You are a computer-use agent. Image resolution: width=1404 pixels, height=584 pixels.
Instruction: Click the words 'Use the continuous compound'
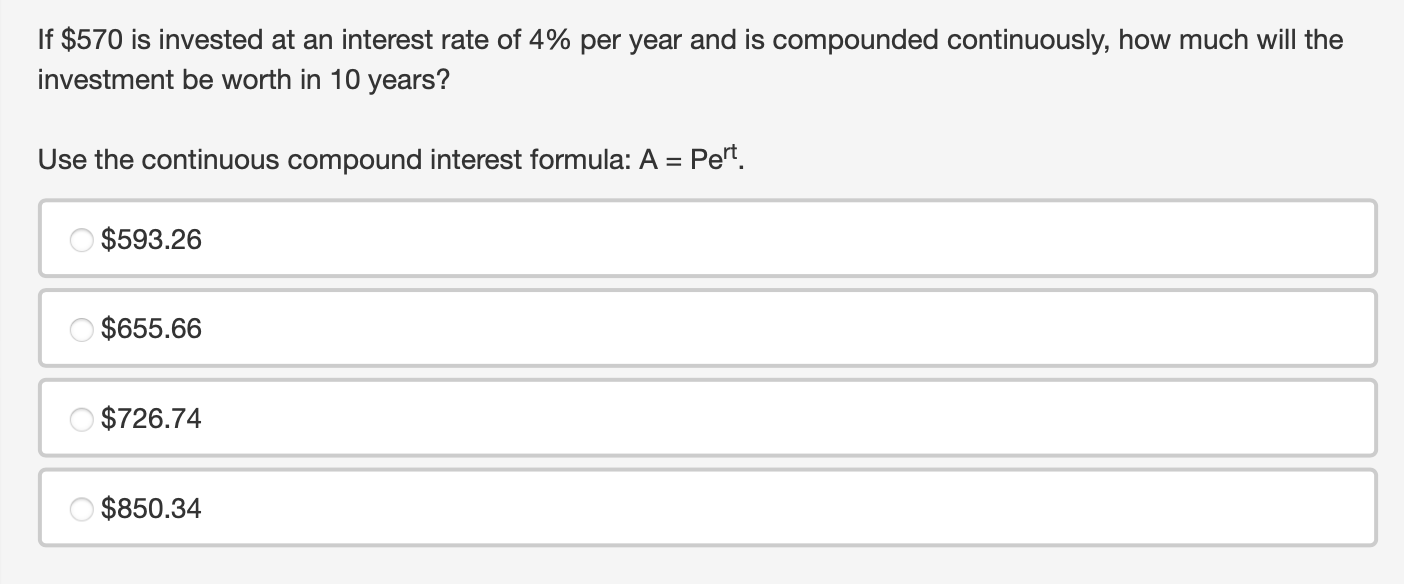click(x=230, y=159)
